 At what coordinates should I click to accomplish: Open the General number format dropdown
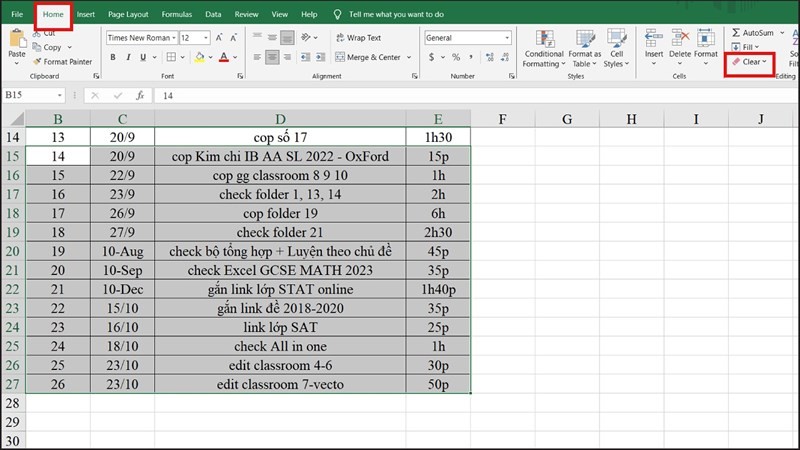(507, 38)
